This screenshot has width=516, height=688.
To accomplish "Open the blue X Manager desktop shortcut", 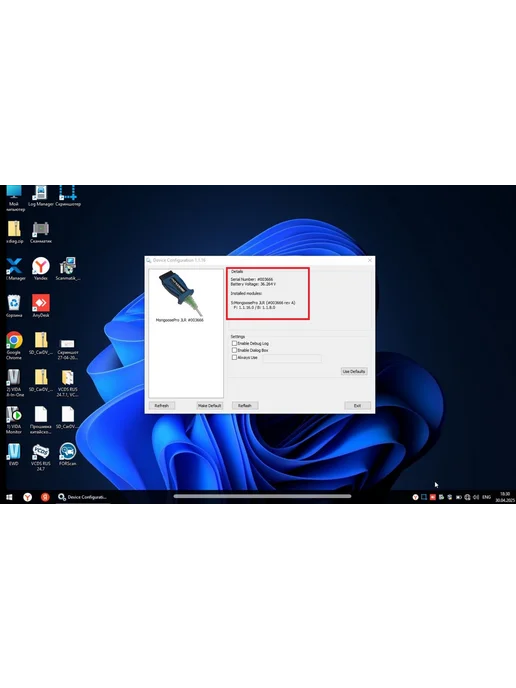I will coord(14,269).
